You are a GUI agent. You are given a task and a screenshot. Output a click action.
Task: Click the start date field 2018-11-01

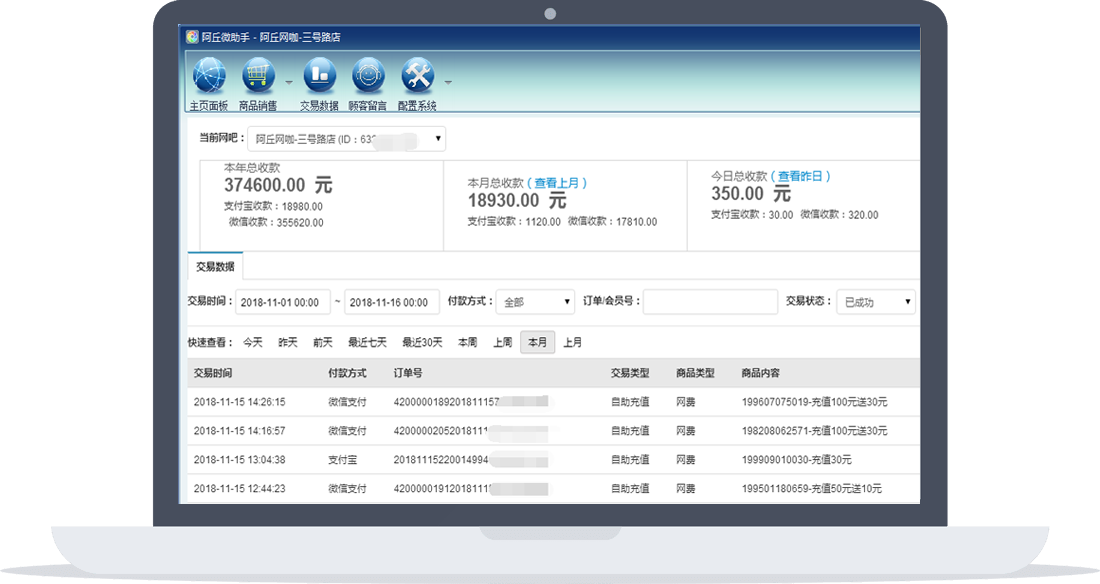click(283, 302)
